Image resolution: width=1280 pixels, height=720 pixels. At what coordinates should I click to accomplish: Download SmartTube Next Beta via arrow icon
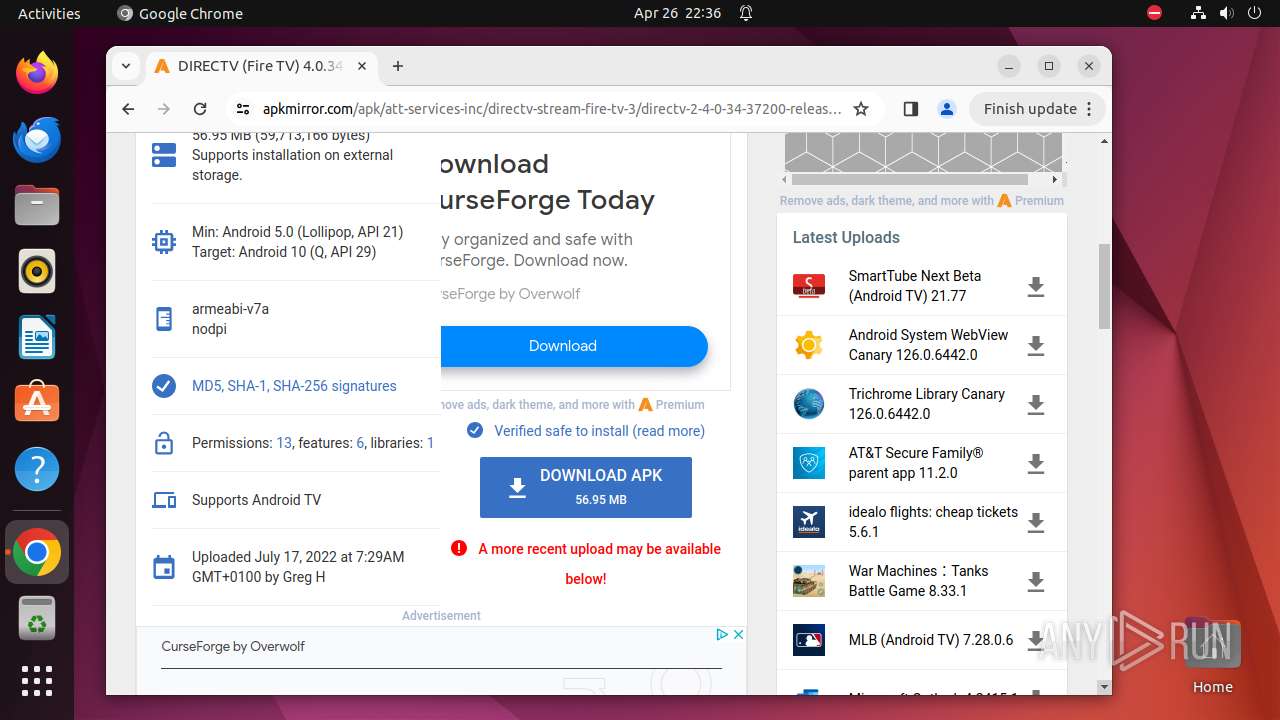pyautogui.click(x=1036, y=287)
